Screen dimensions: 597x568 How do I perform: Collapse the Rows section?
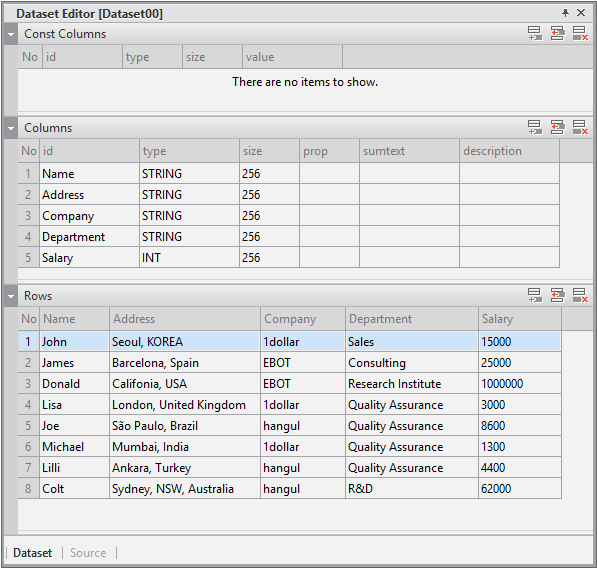pyautogui.click(x=11, y=296)
